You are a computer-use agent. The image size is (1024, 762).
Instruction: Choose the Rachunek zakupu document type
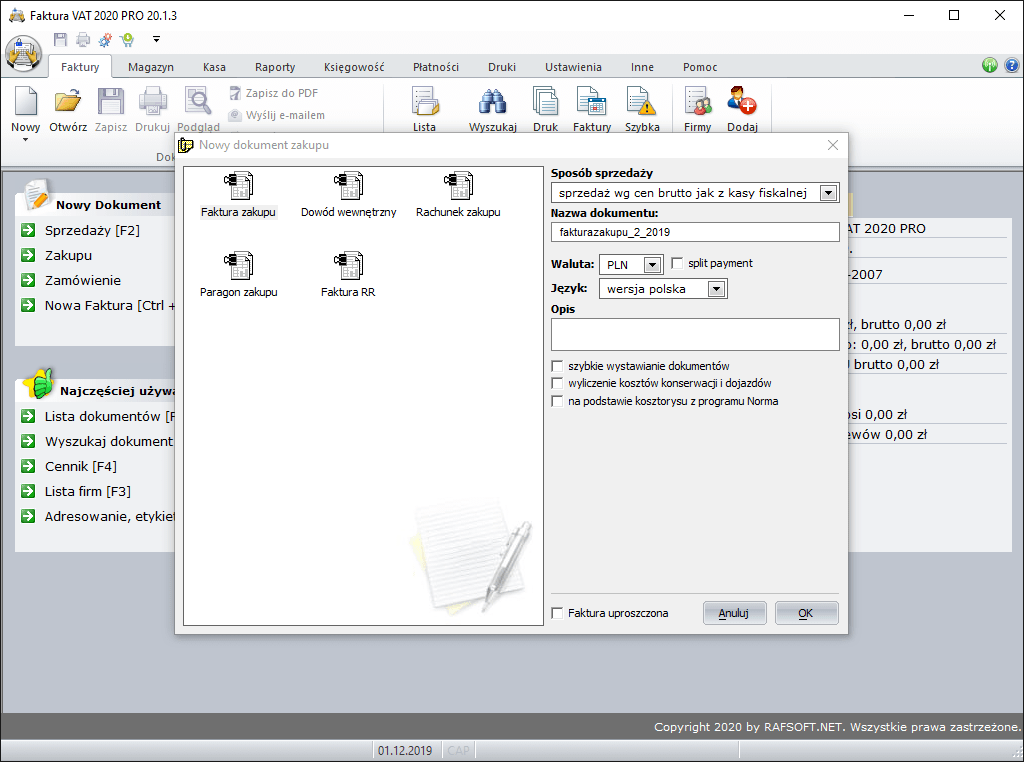458,187
